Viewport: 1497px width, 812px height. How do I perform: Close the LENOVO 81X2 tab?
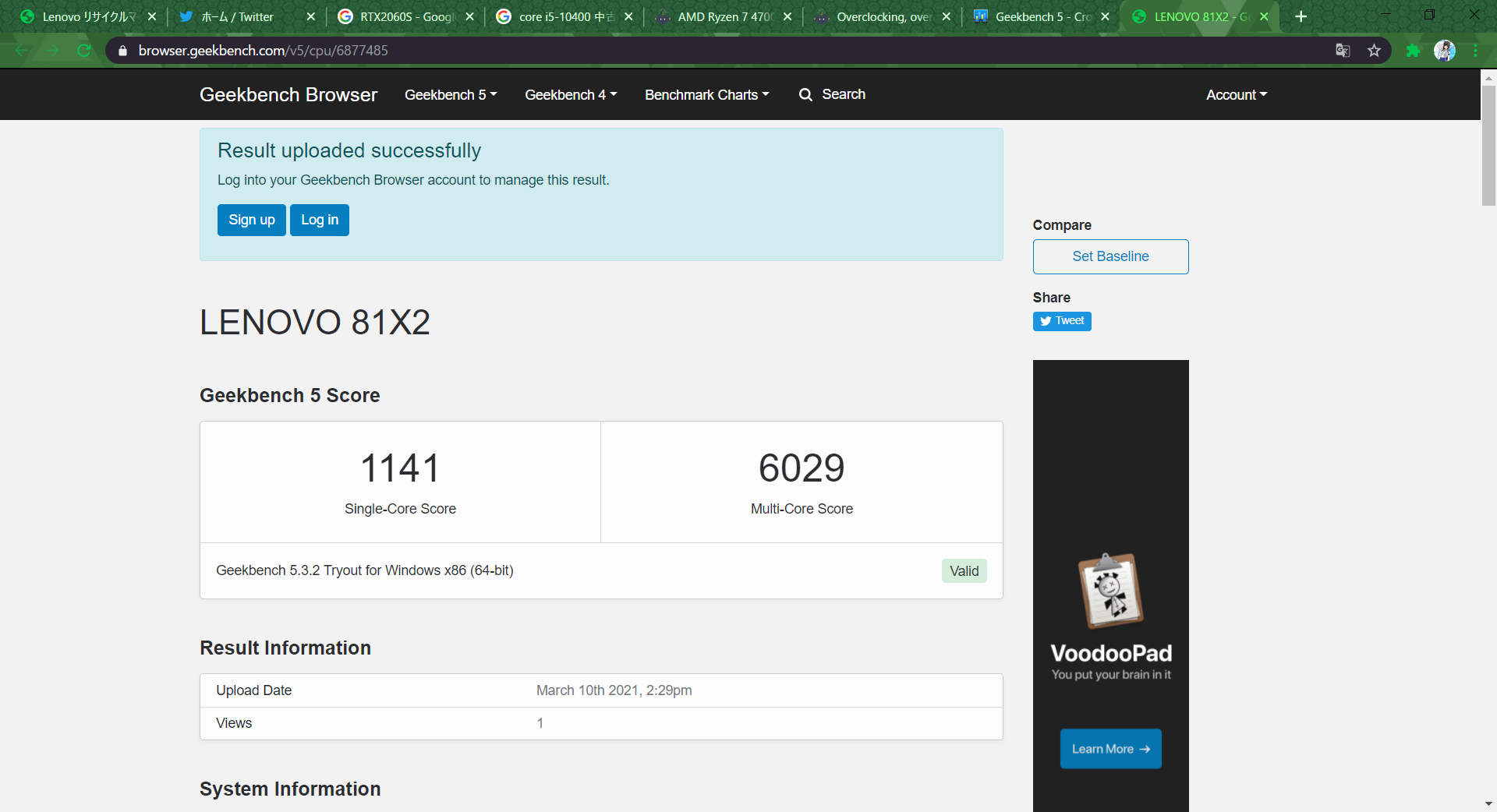[1265, 16]
